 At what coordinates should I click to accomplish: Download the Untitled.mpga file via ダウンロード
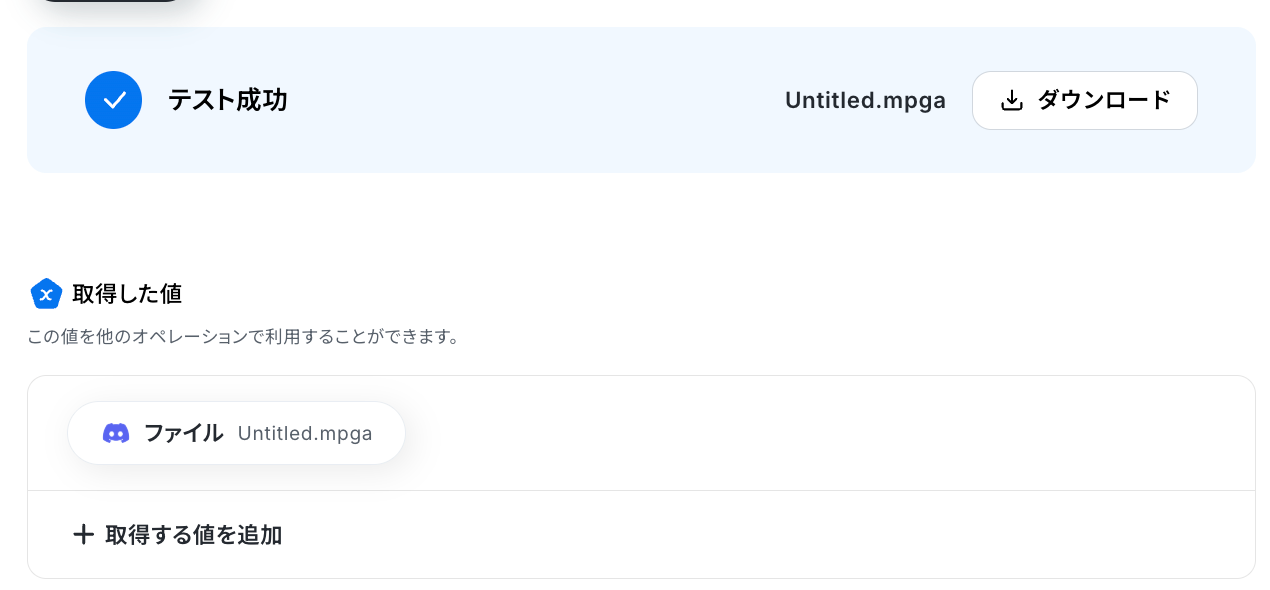coord(1084,100)
